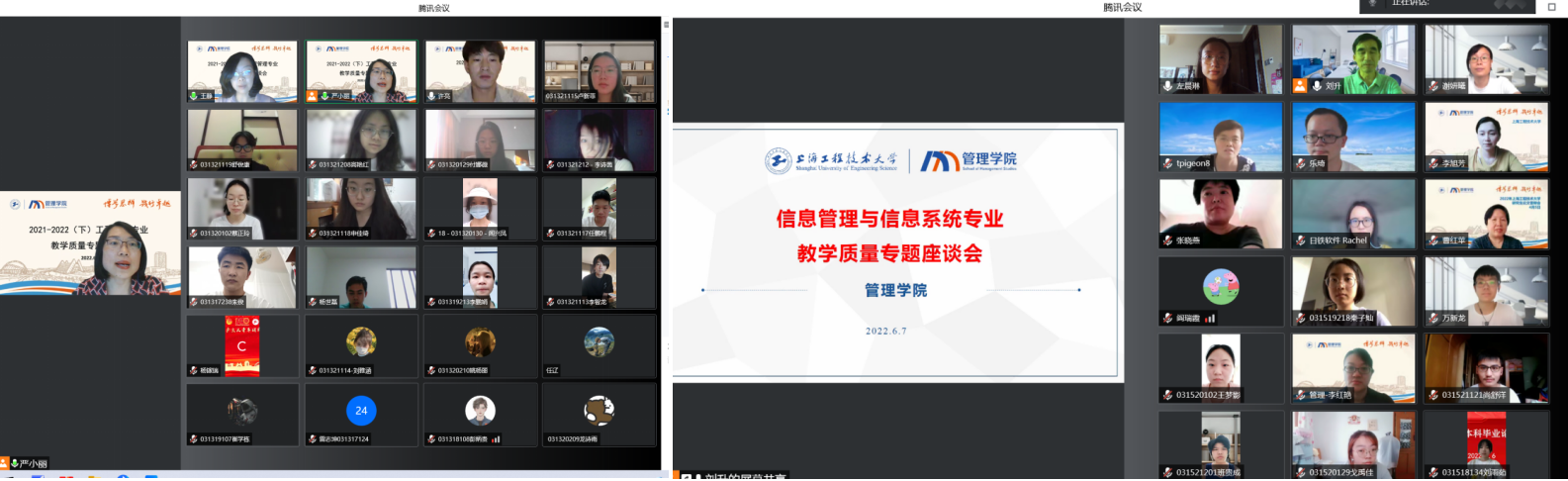This screenshot has width=1568, height=481.
Task: Click the muted mic icon beside 031321119
Action: point(194,165)
